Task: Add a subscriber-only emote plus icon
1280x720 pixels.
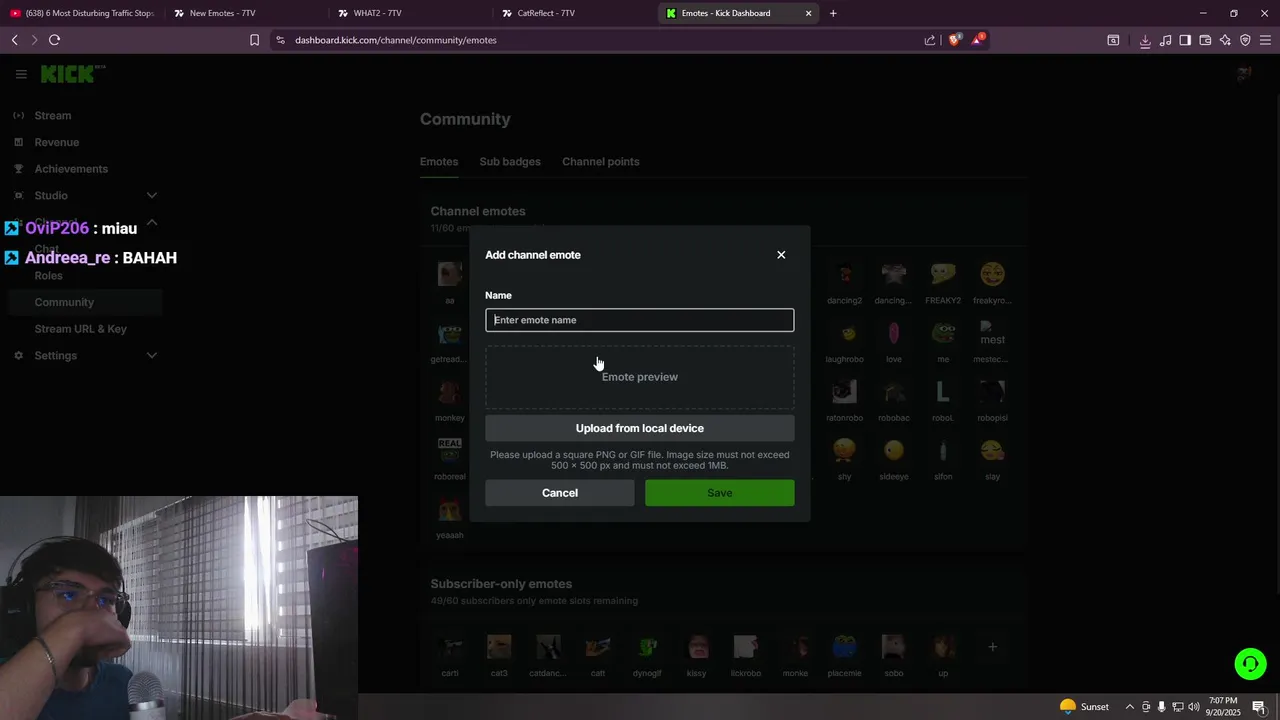Action: (x=992, y=647)
